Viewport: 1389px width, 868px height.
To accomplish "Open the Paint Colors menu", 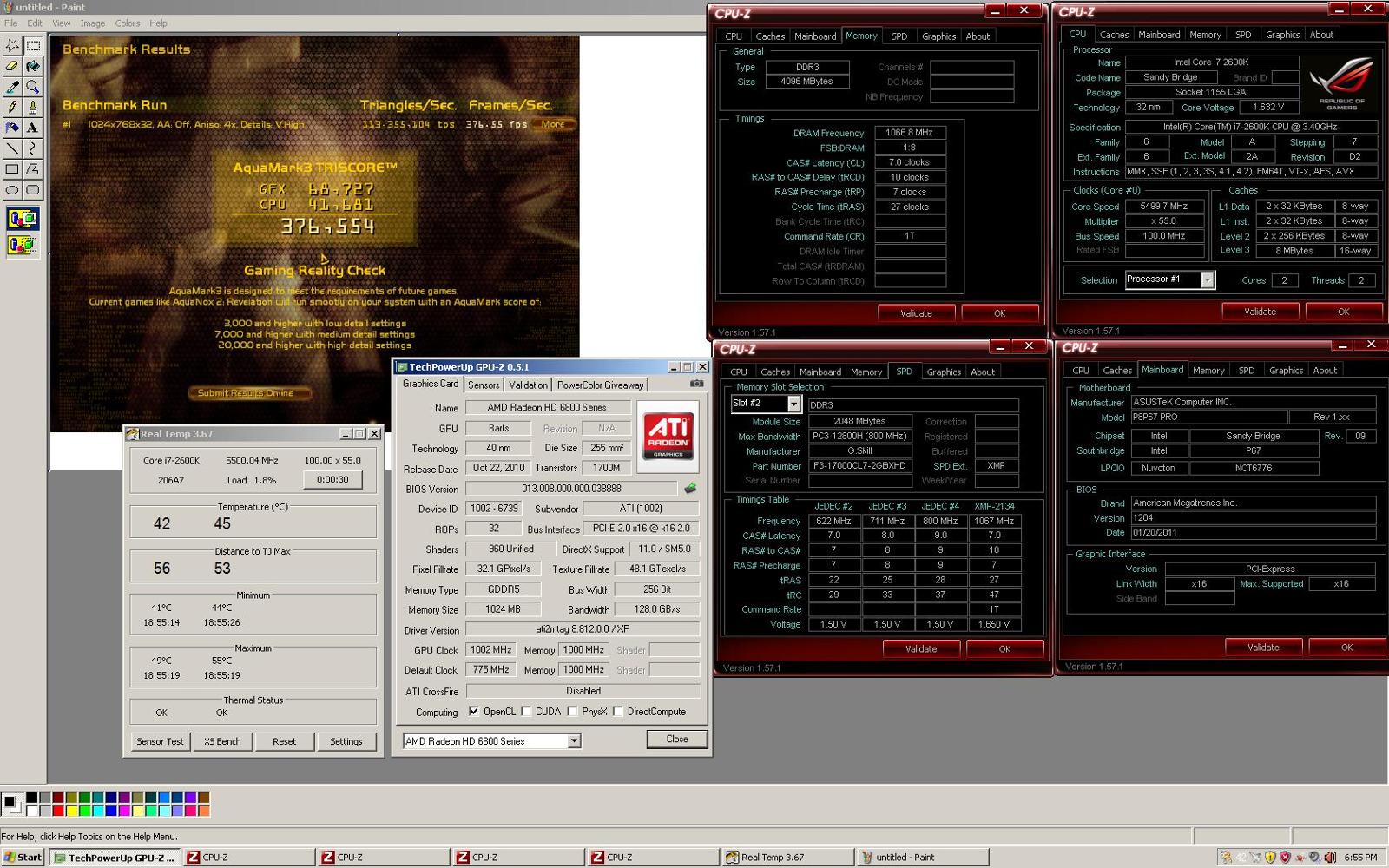I will [127, 23].
